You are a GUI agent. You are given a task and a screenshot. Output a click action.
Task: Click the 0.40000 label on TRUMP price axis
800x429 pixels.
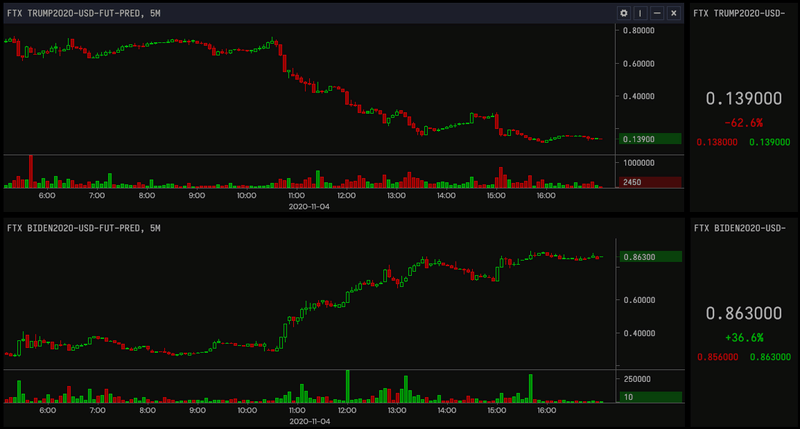[x=639, y=96]
